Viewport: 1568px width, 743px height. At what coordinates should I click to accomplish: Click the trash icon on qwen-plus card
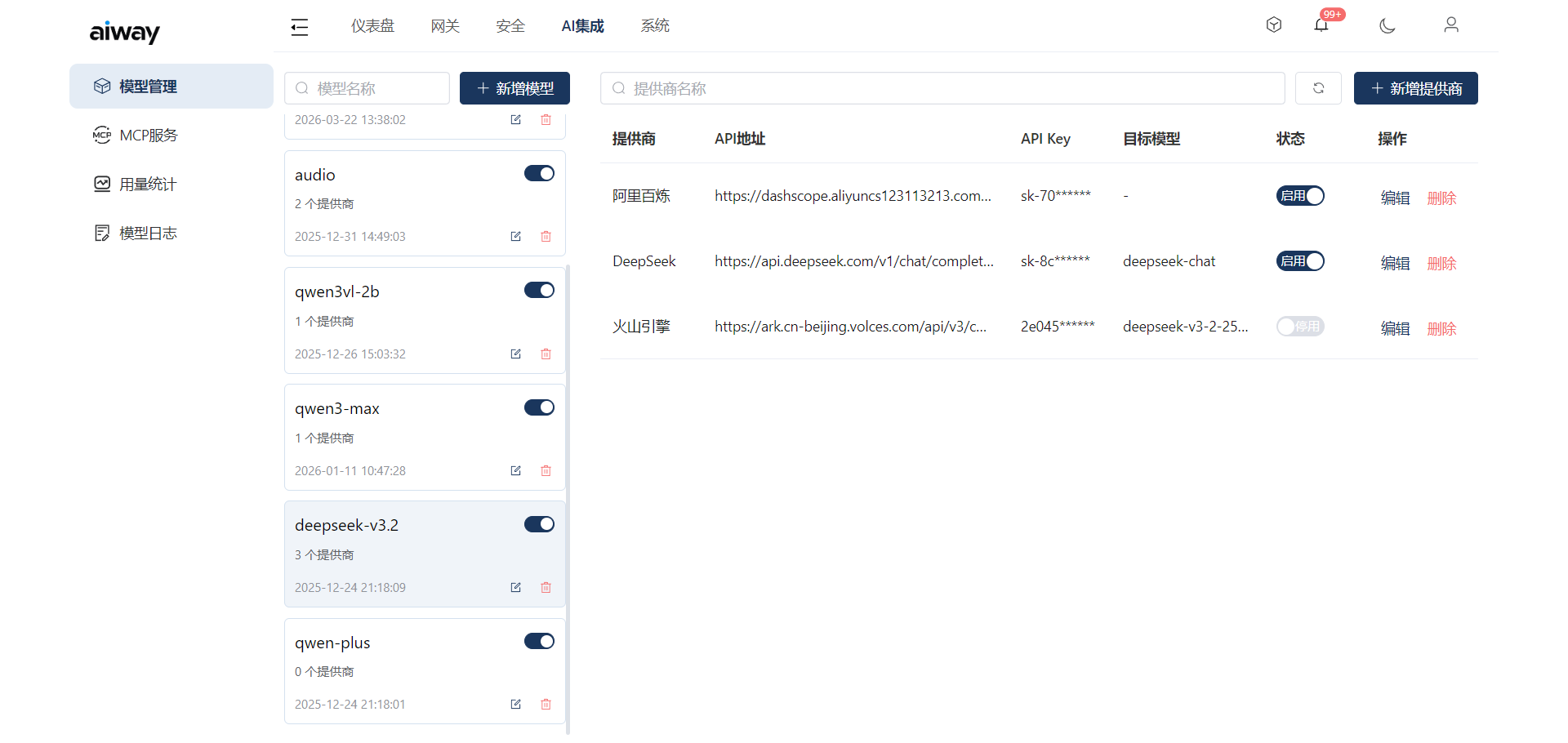point(546,704)
